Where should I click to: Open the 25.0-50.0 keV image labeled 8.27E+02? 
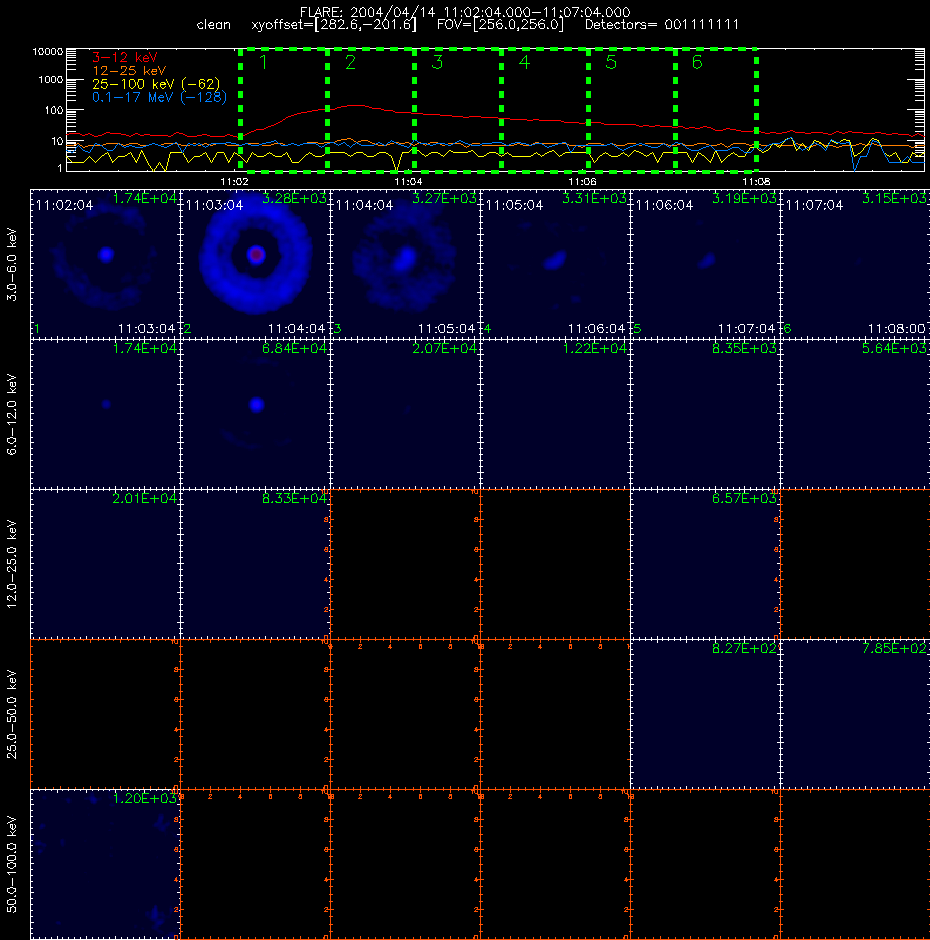pyautogui.click(x=705, y=713)
